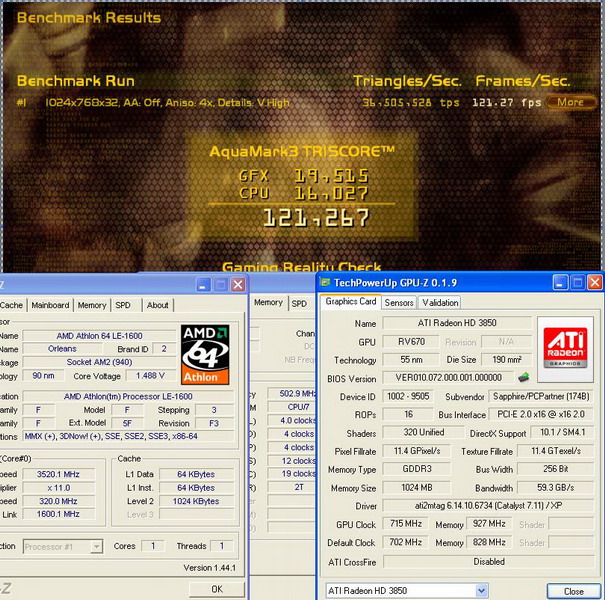Screen dimensions: 605x600
Task: Click the Disabled ATI CrossFire field
Action: 488,561
